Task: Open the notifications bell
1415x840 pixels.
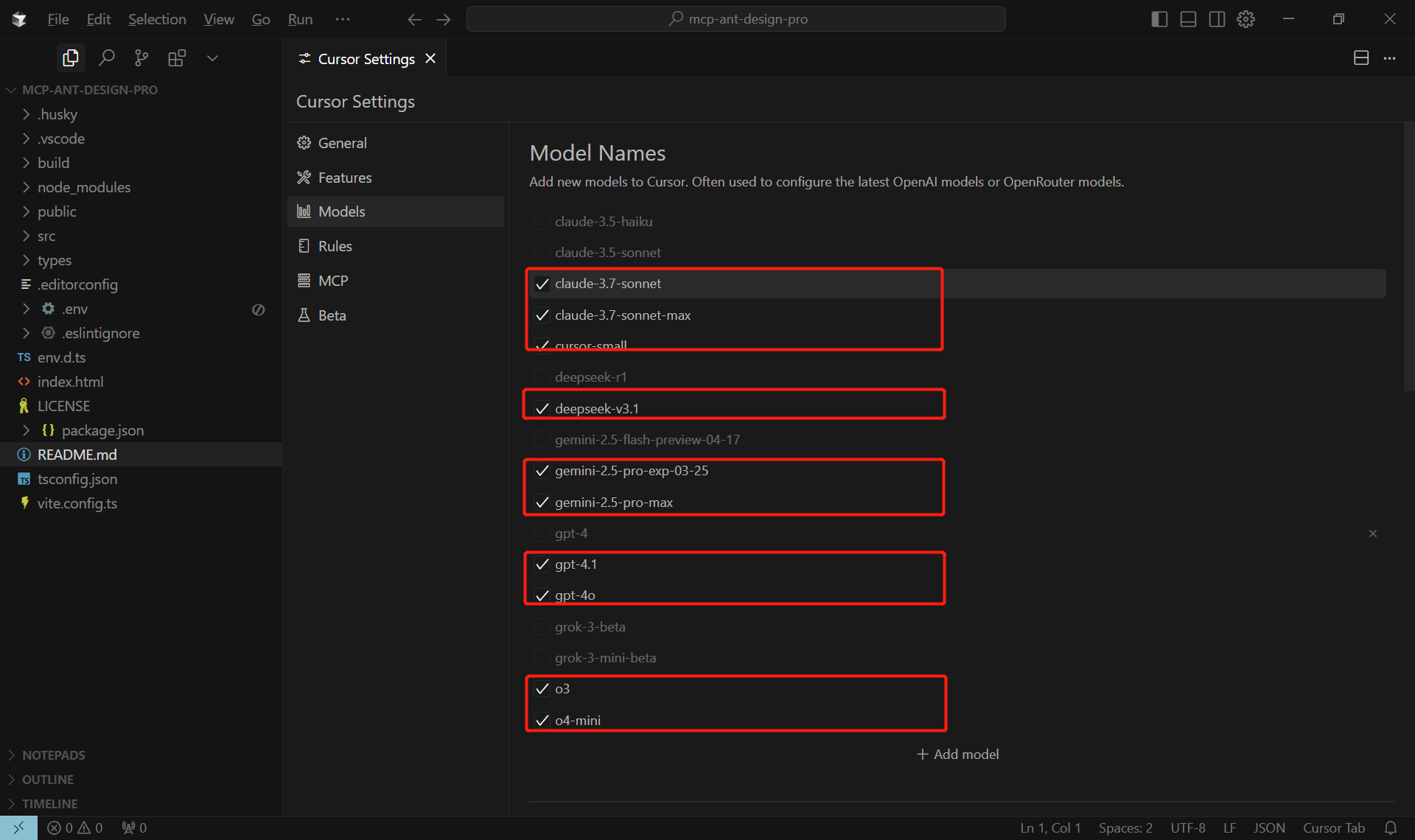Action: click(1391, 828)
